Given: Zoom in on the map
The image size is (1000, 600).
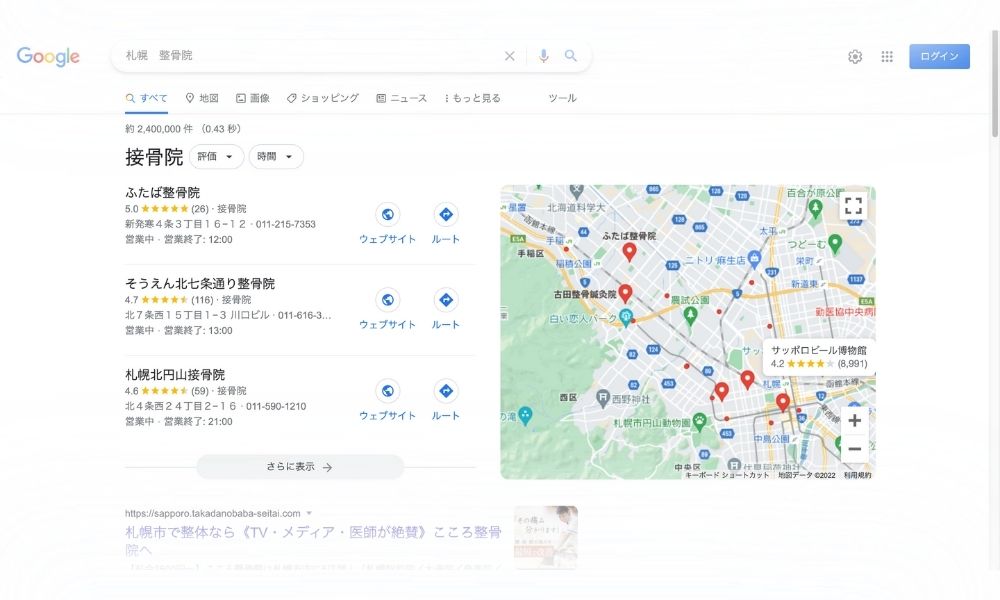Looking at the screenshot, I should click(855, 420).
